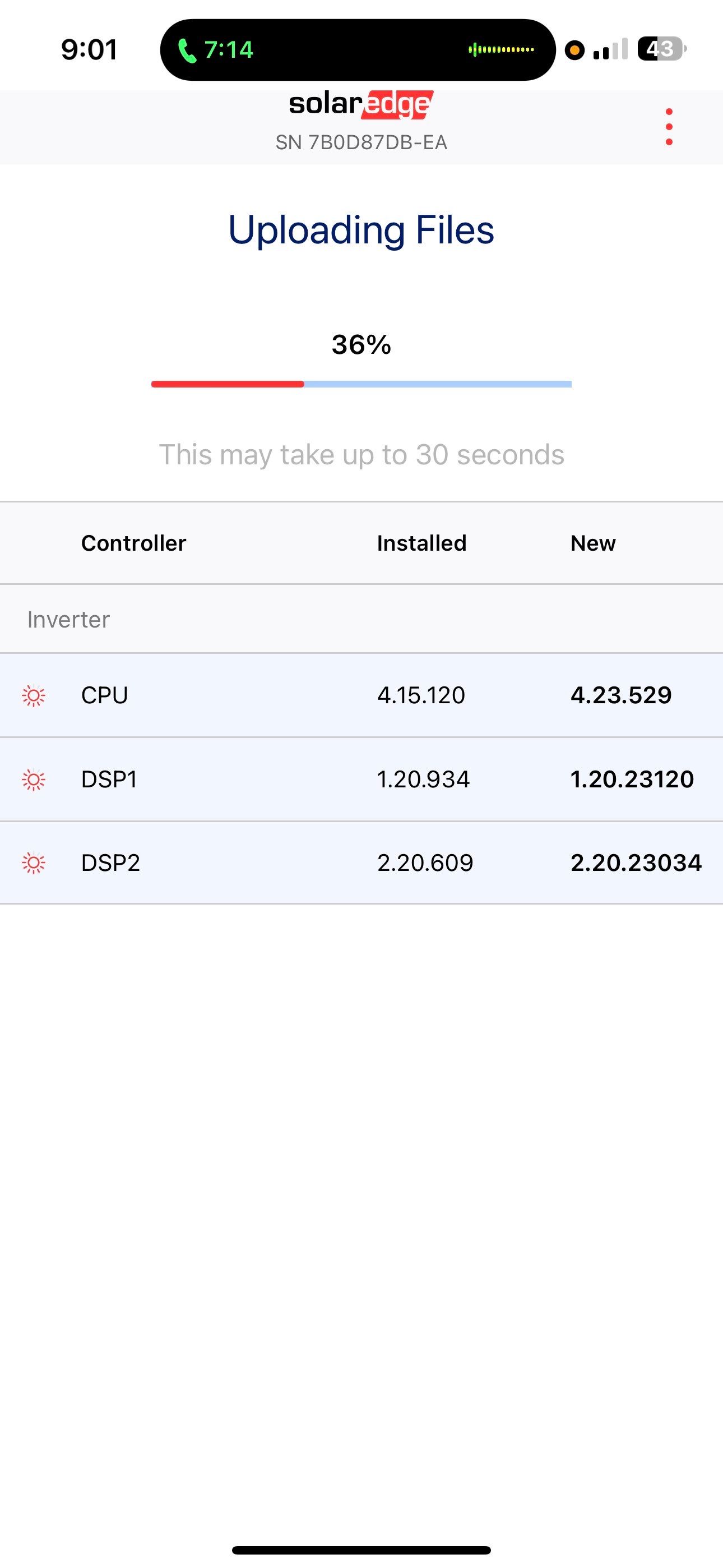Select the Installed column header

click(x=421, y=543)
